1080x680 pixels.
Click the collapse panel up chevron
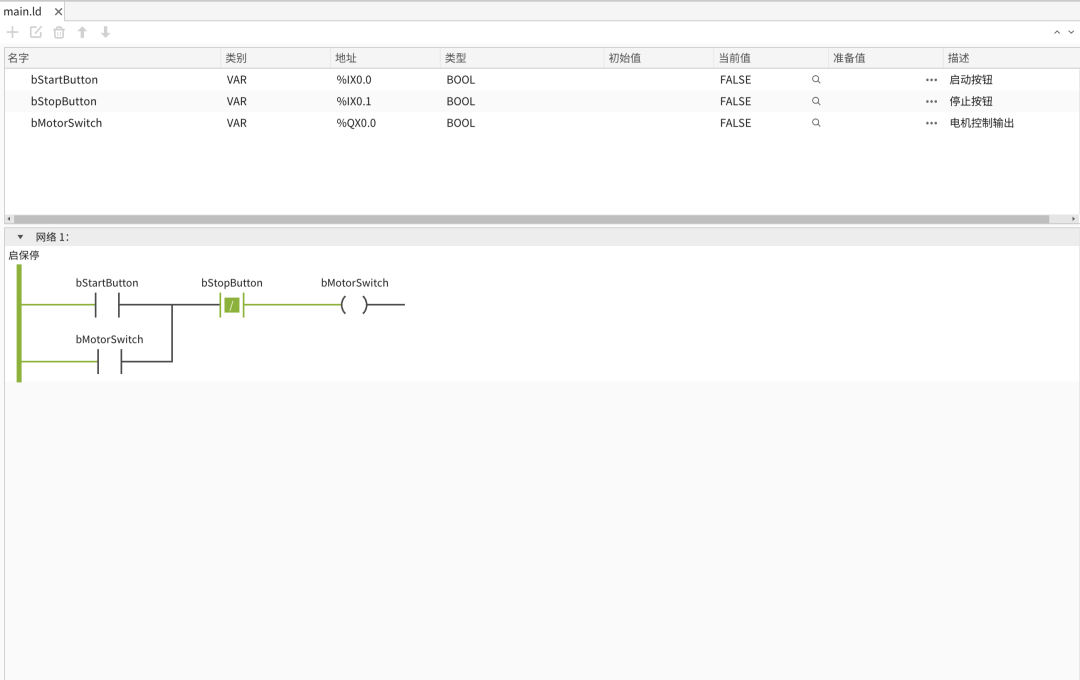[x=1057, y=32]
